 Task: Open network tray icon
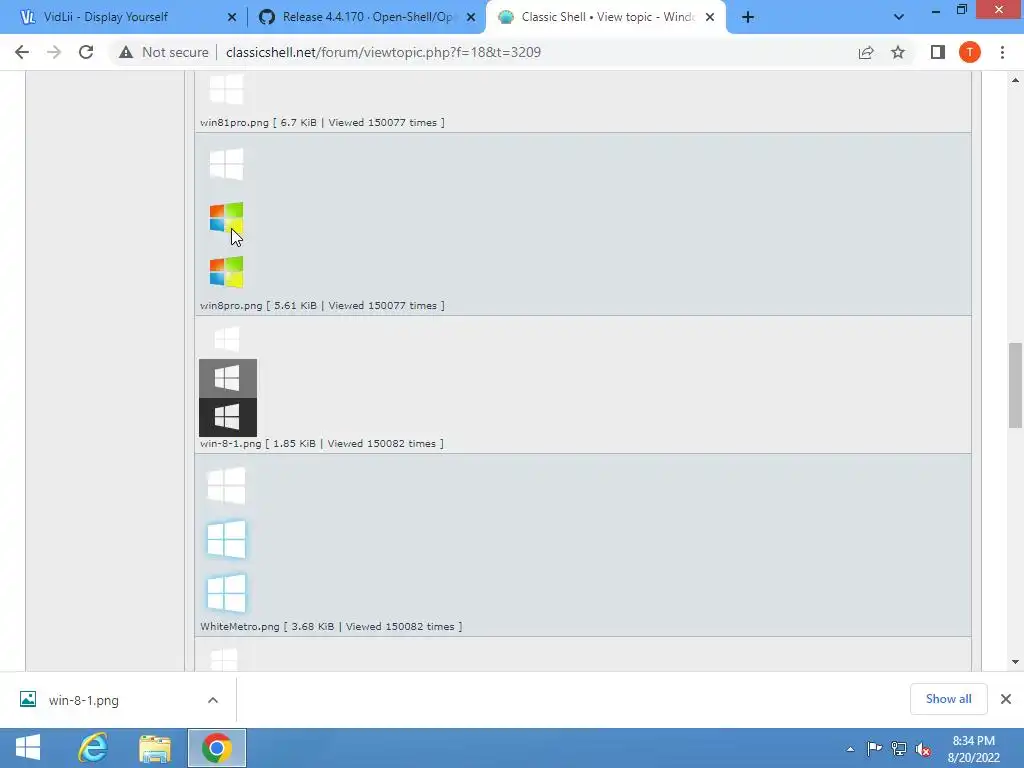pyautogui.click(x=899, y=749)
